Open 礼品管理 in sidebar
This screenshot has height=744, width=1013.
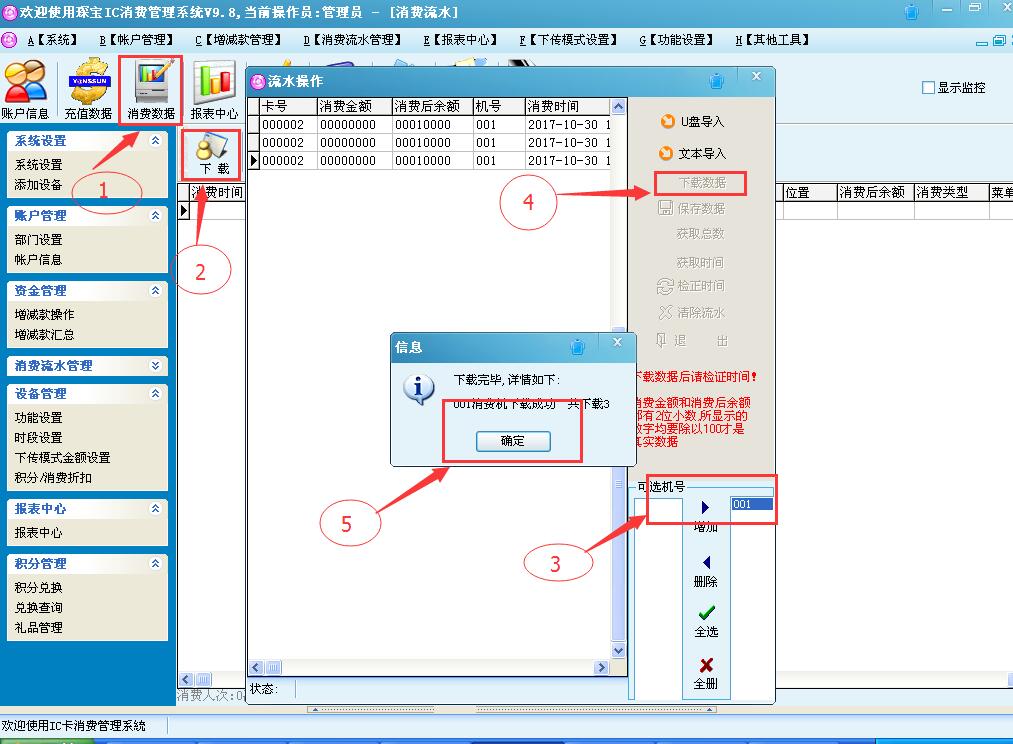pos(39,628)
